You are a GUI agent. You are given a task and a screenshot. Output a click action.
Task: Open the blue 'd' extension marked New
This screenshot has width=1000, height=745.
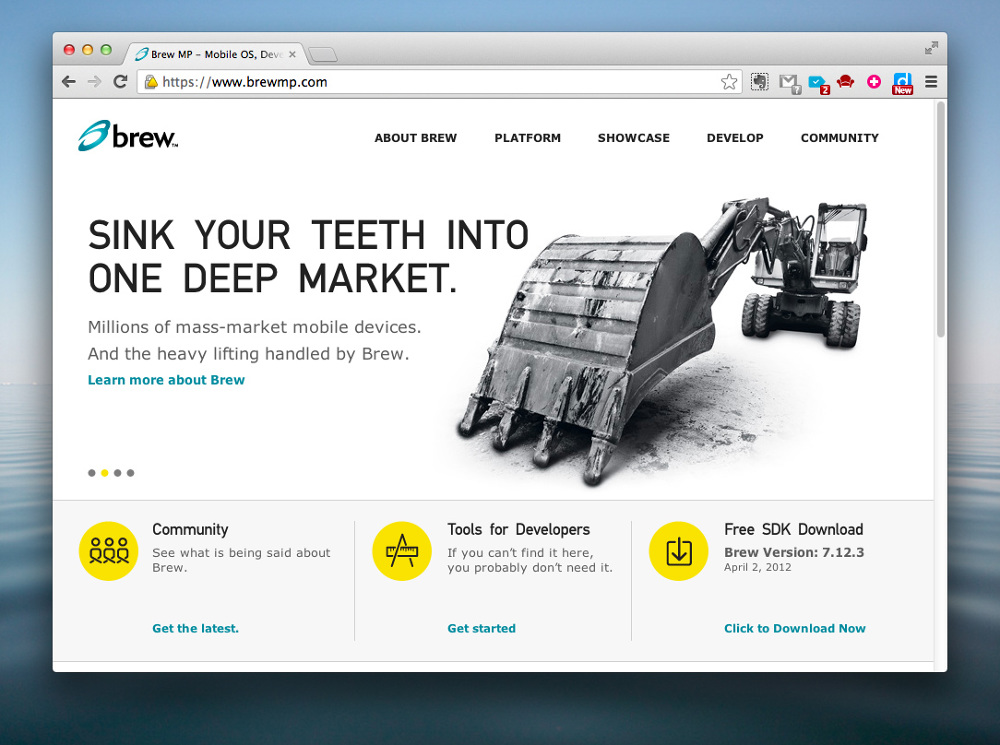tap(902, 84)
